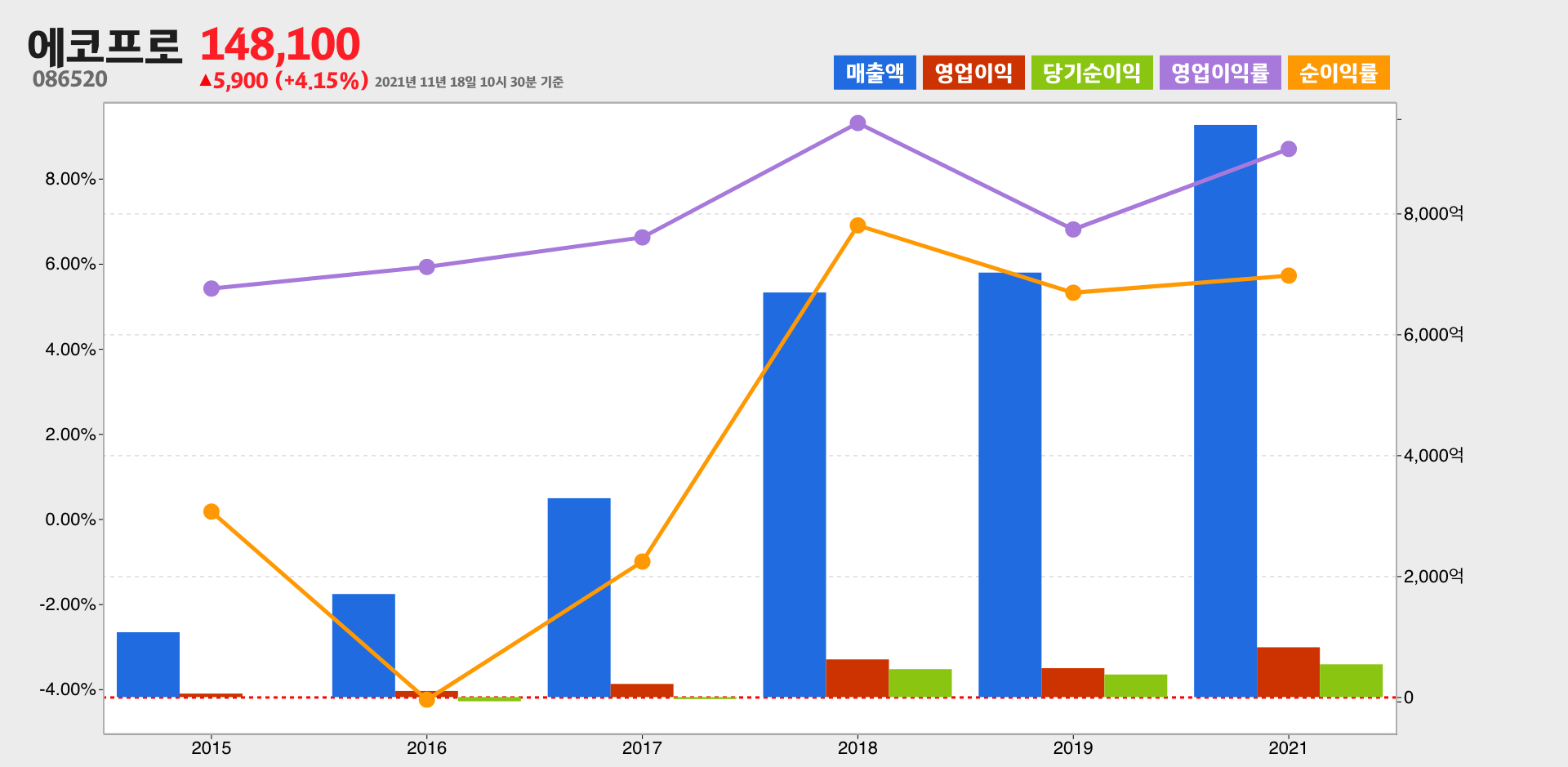Select the 2017 blue revenue bar
The width and height of the screenshot is (1568, 767).
[x=579, y=598]
